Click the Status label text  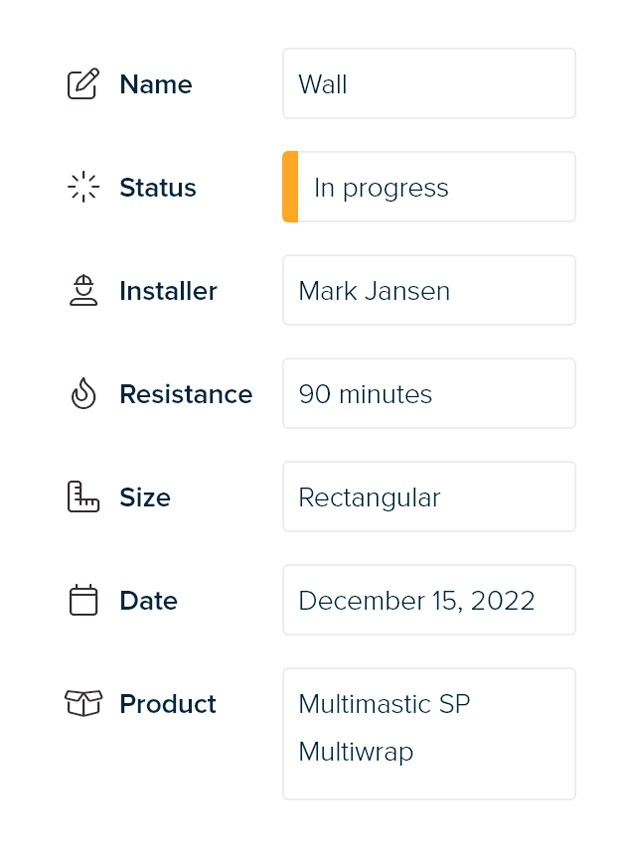tap(157, 187)
